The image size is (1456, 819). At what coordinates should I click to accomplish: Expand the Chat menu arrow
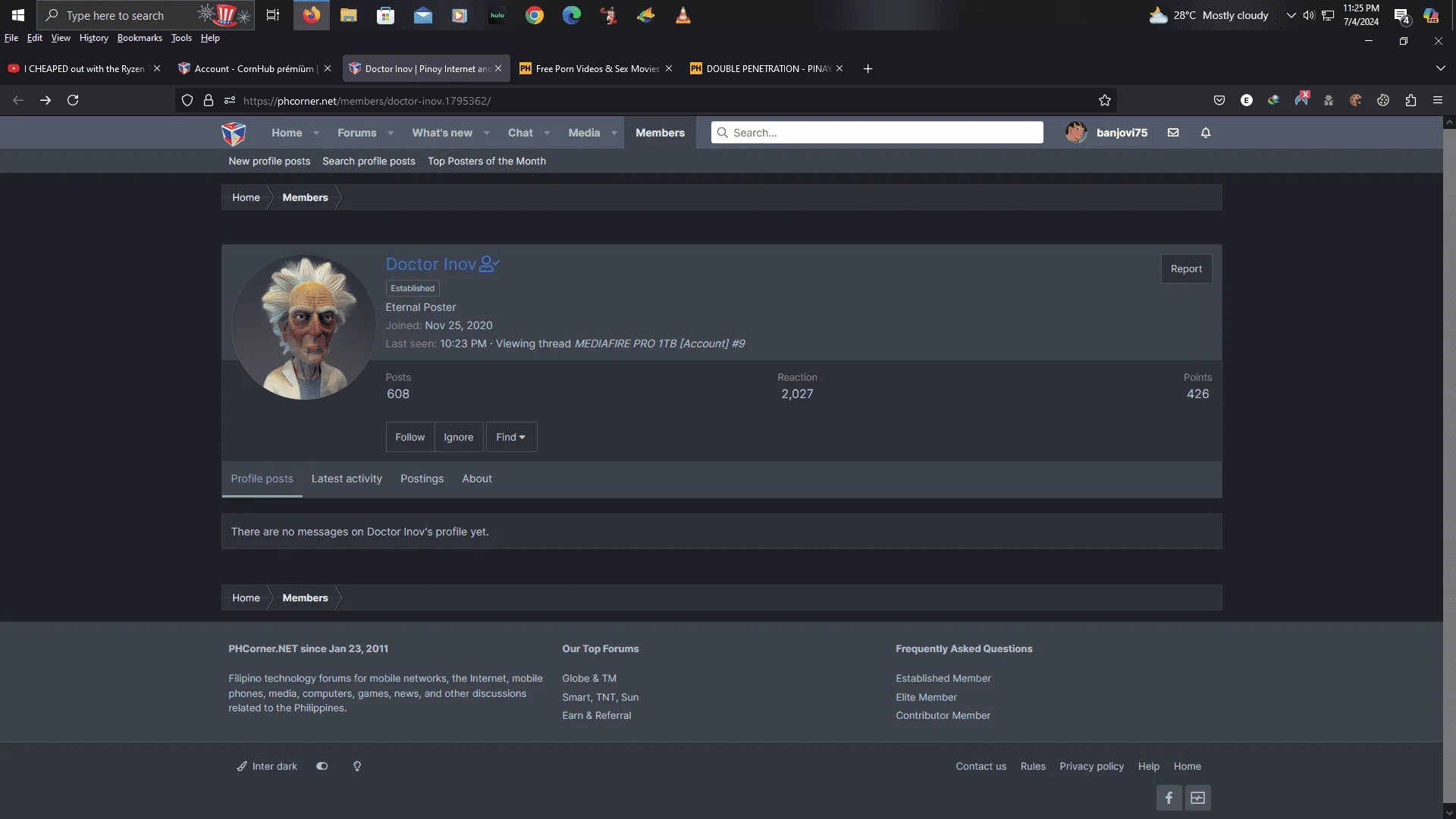click(547, 133)
